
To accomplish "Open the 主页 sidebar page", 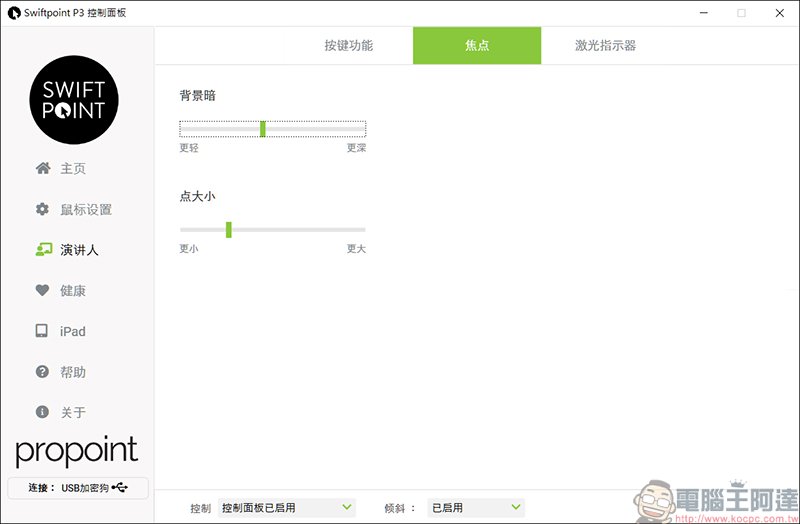I will pos(73,168).
